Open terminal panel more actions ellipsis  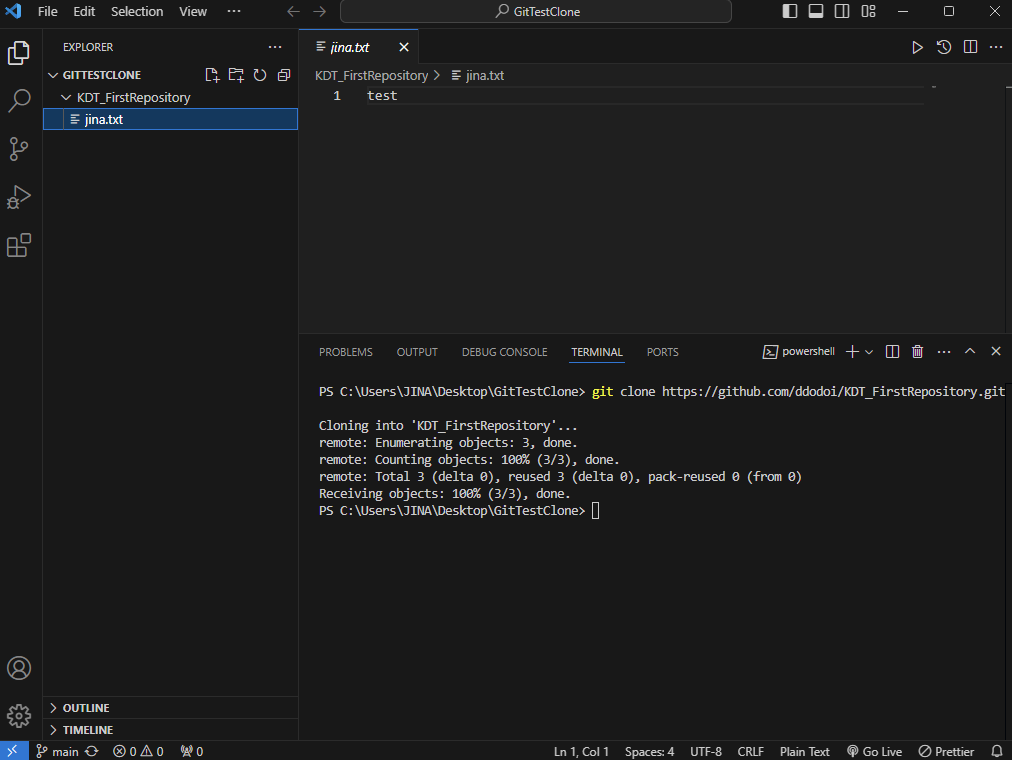coord(944,352)
